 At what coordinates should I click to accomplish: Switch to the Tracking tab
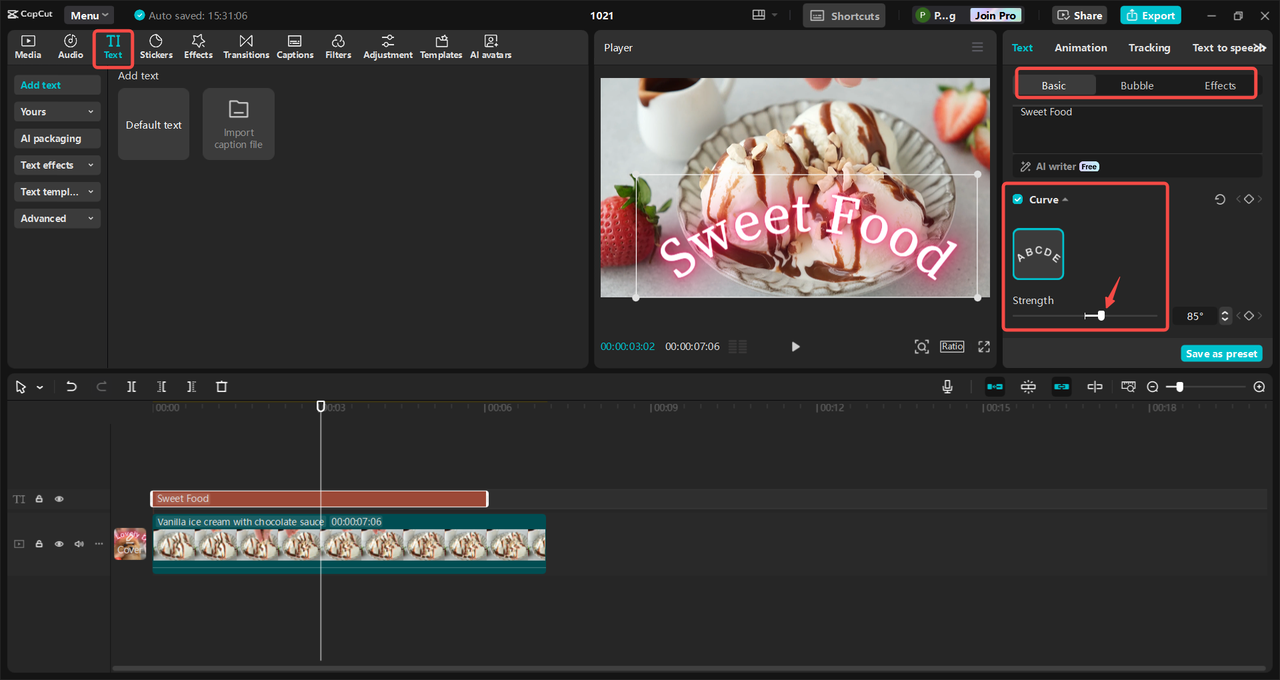coord(1149,47)
